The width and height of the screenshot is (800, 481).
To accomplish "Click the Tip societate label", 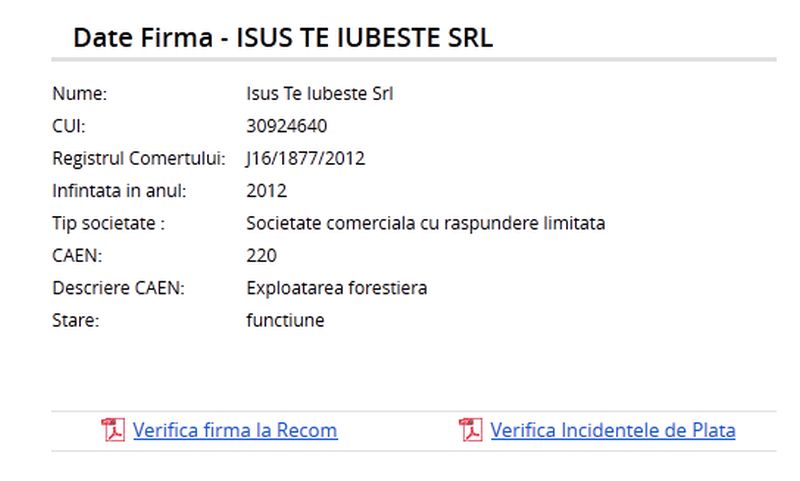I will coord(108,223).
